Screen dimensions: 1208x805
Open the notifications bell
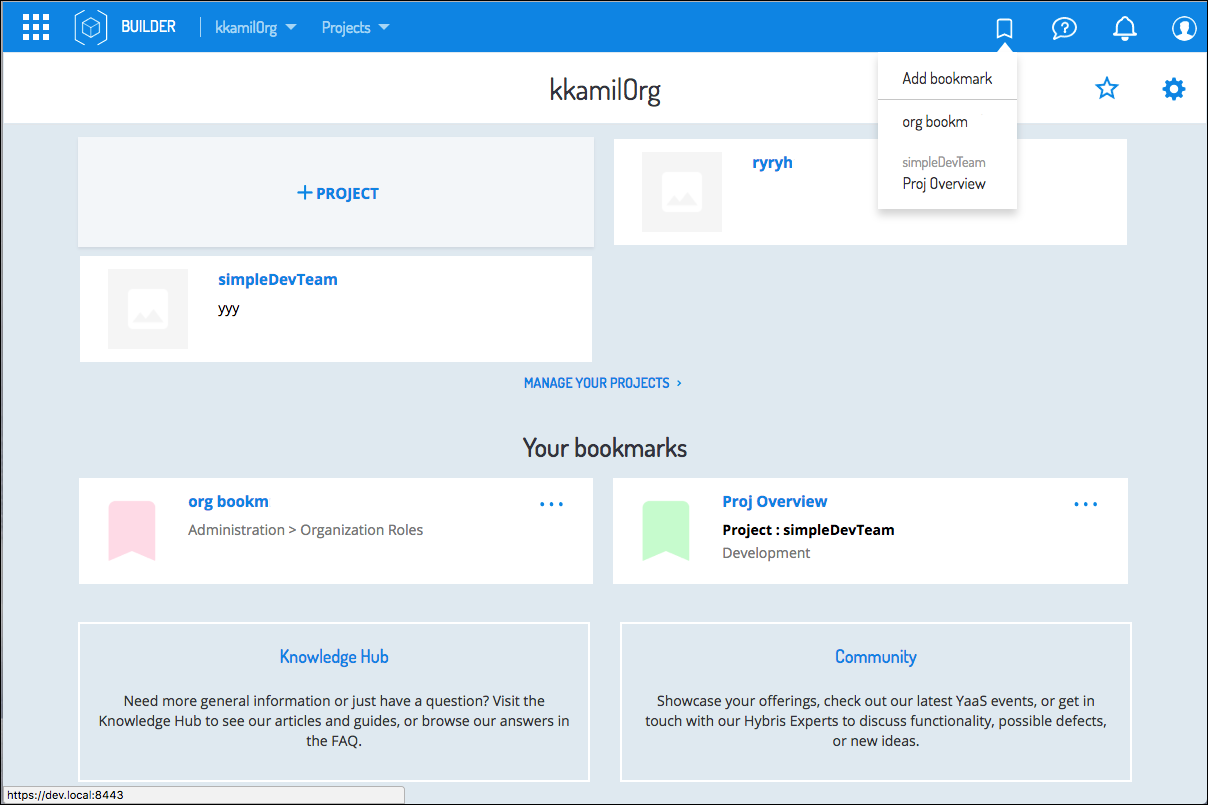(1124, 28)
